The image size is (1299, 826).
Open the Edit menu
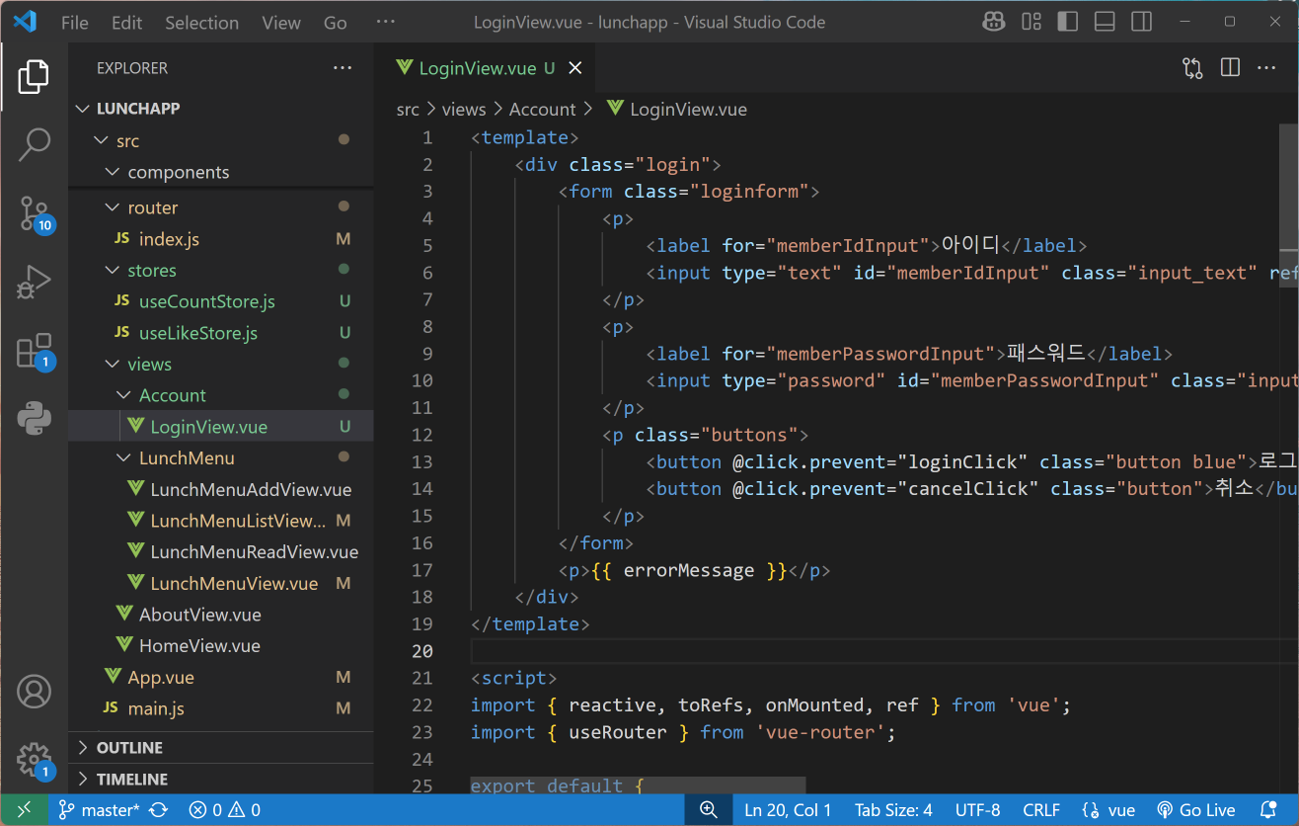(x=127, y=22)
